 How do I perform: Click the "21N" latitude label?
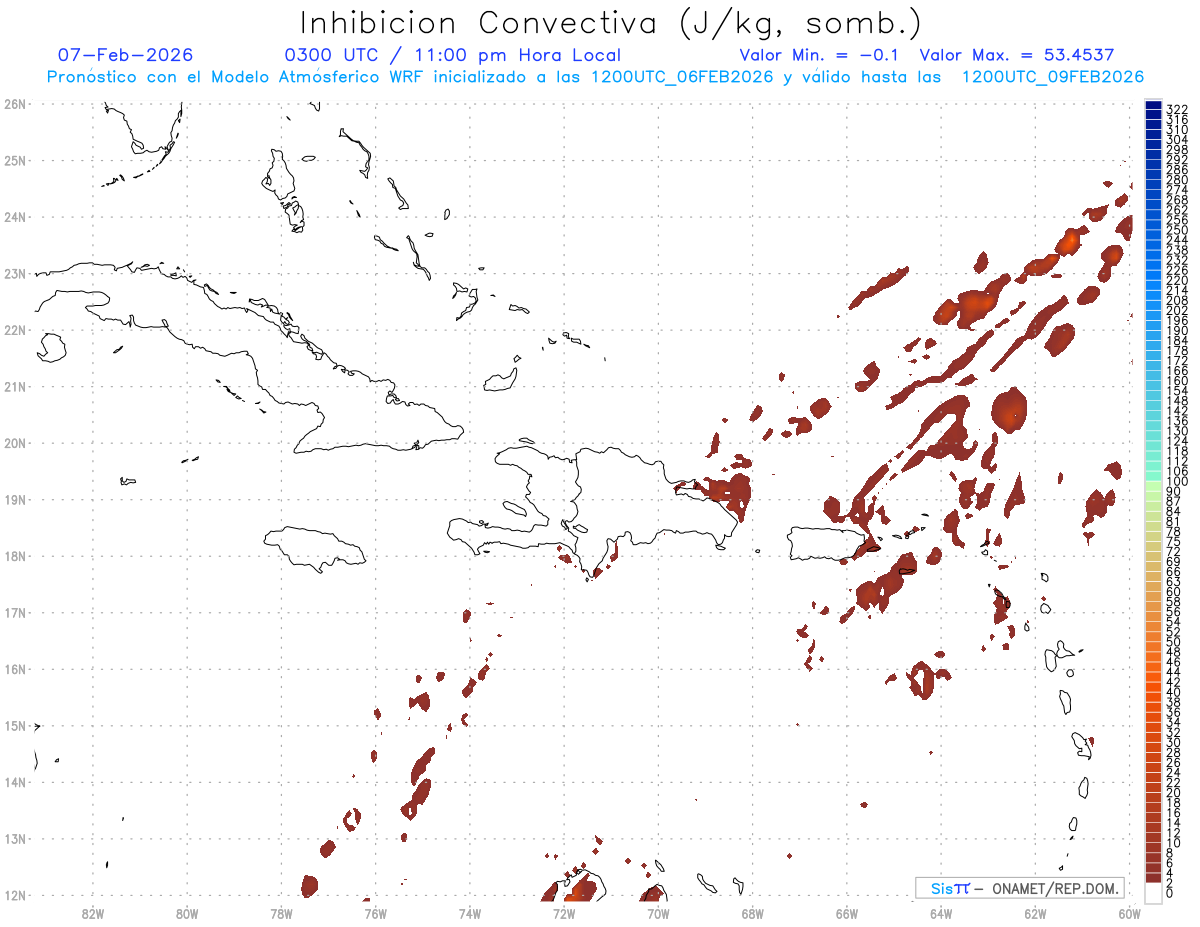coord(14,386)
